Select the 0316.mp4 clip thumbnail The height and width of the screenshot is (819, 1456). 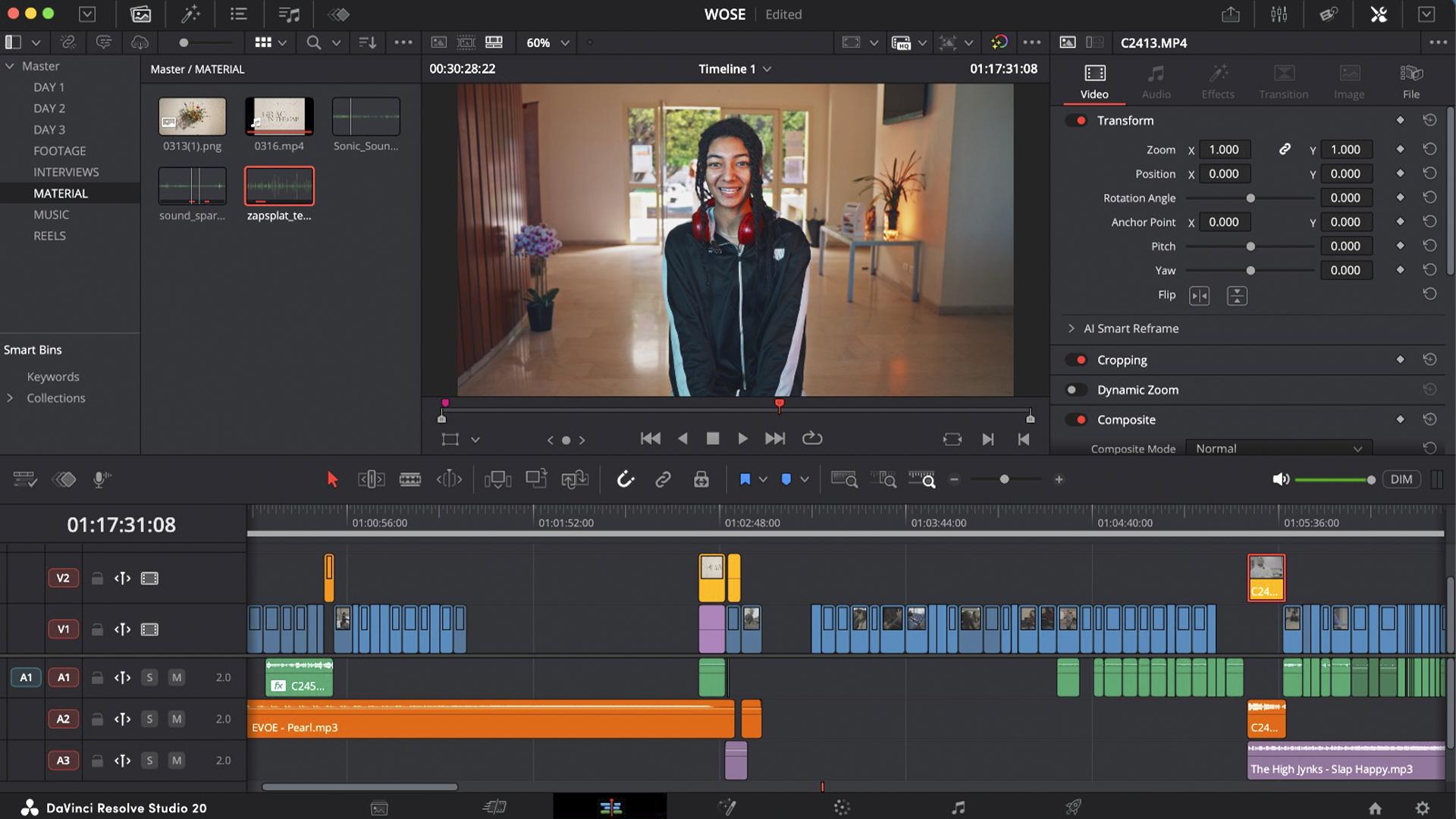(279, 116)
